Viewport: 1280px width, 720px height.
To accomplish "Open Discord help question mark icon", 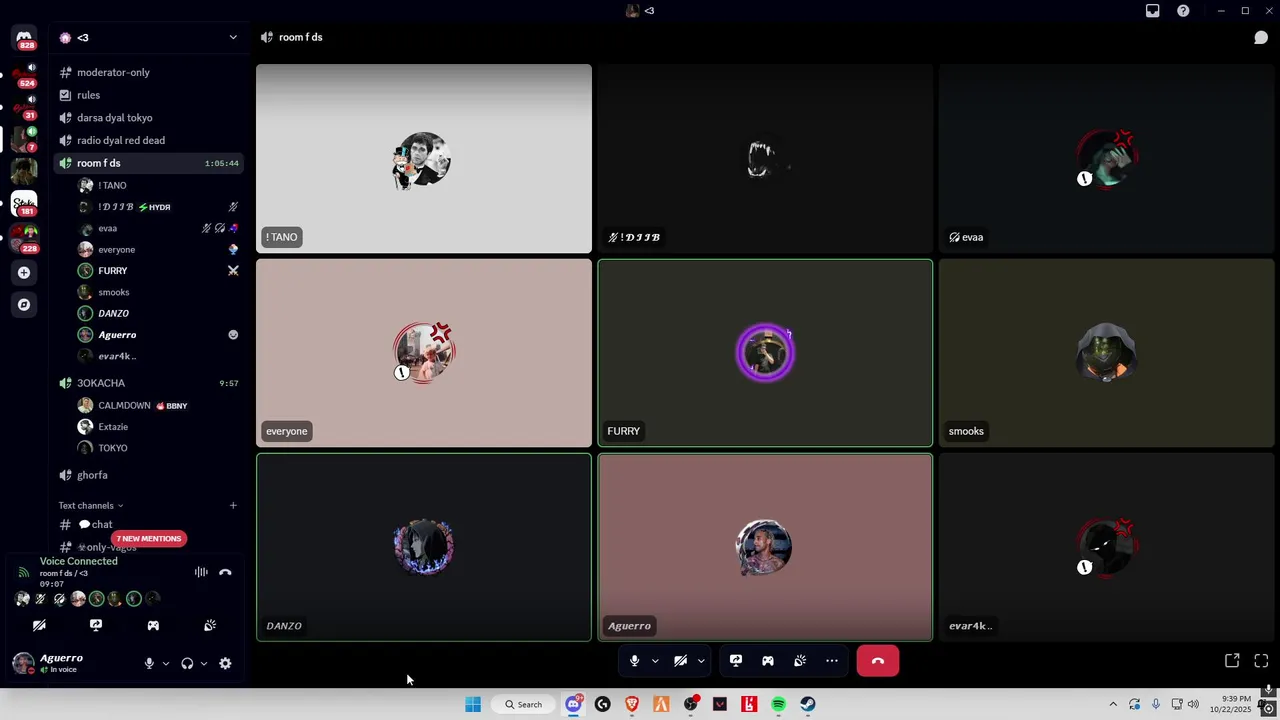I will pyautogui.click(x=1183, y=11).
